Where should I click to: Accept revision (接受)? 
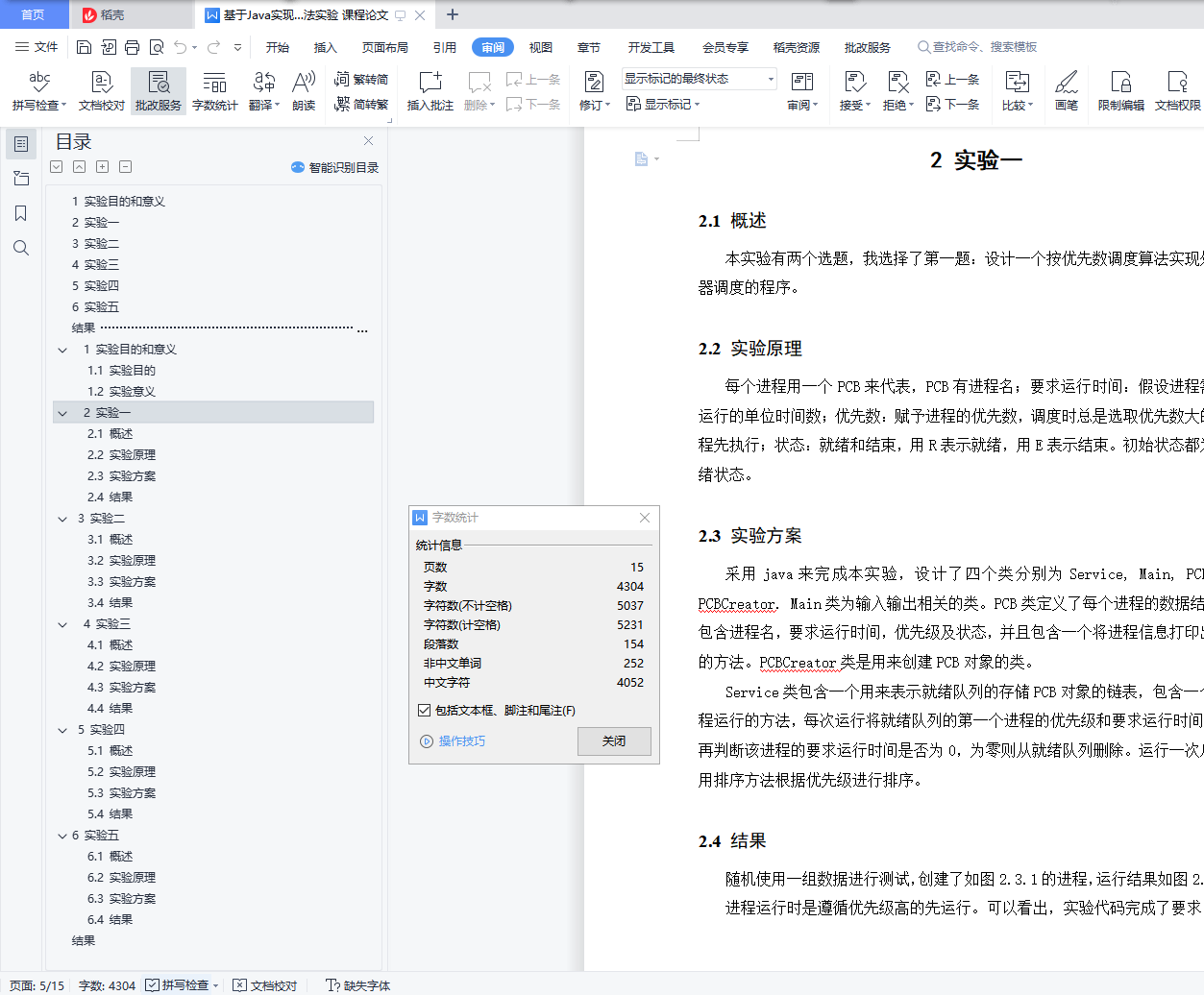[x=854, y=91]
